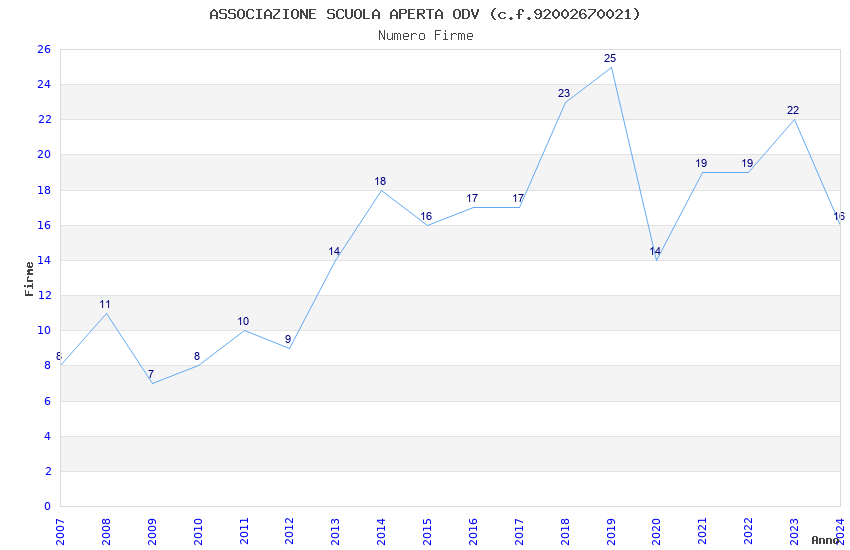Select the 2019 year label on x-axis

[x=611, y=532]
